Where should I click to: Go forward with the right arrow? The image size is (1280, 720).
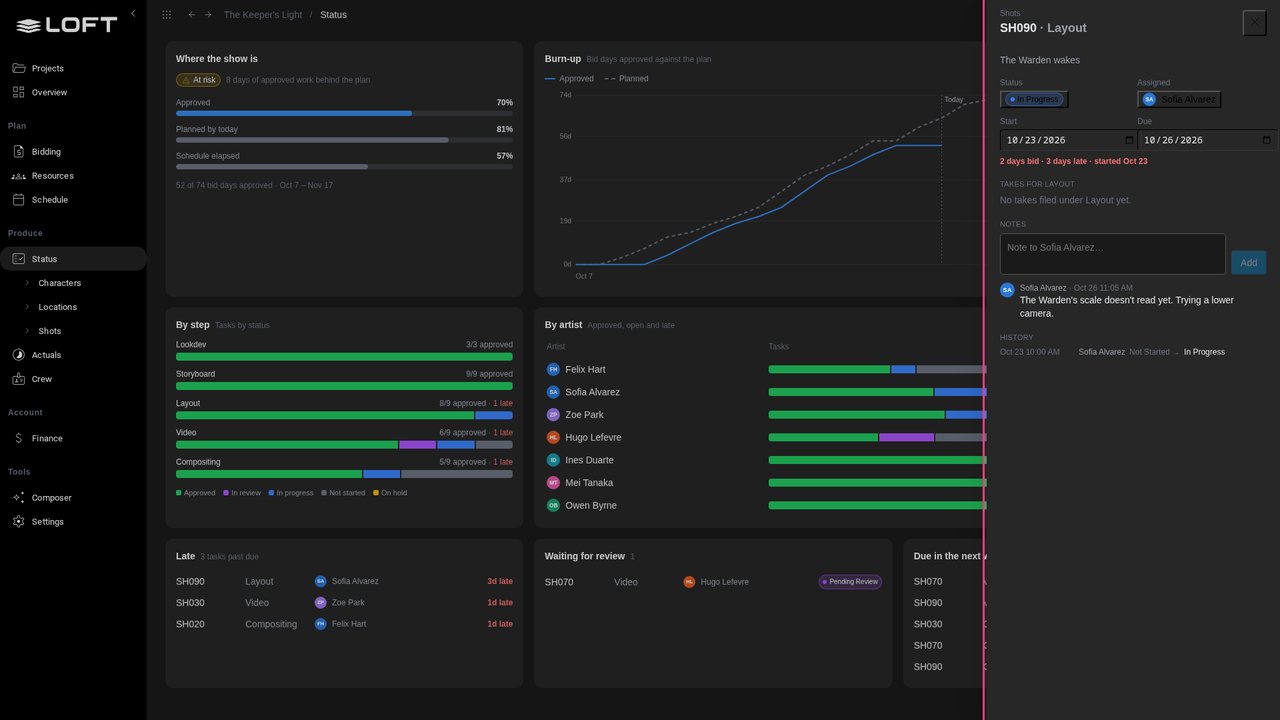[208, 15]
